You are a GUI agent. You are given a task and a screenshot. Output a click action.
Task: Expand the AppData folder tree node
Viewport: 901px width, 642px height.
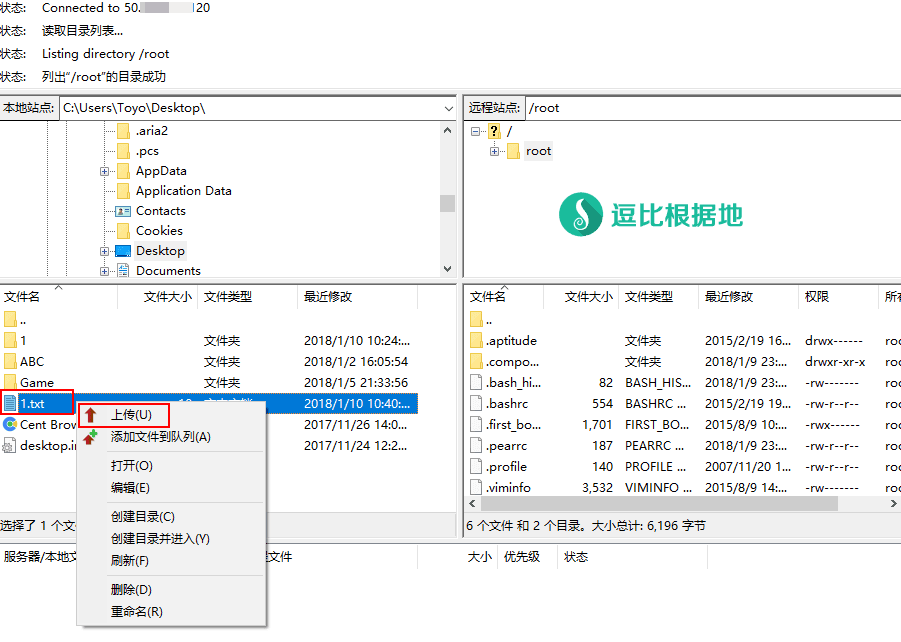point(105,171)
